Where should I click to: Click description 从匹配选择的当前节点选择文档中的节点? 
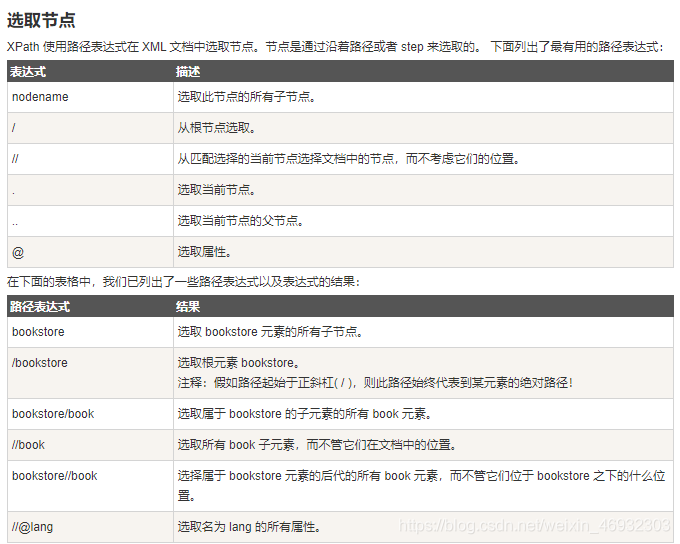348,159
